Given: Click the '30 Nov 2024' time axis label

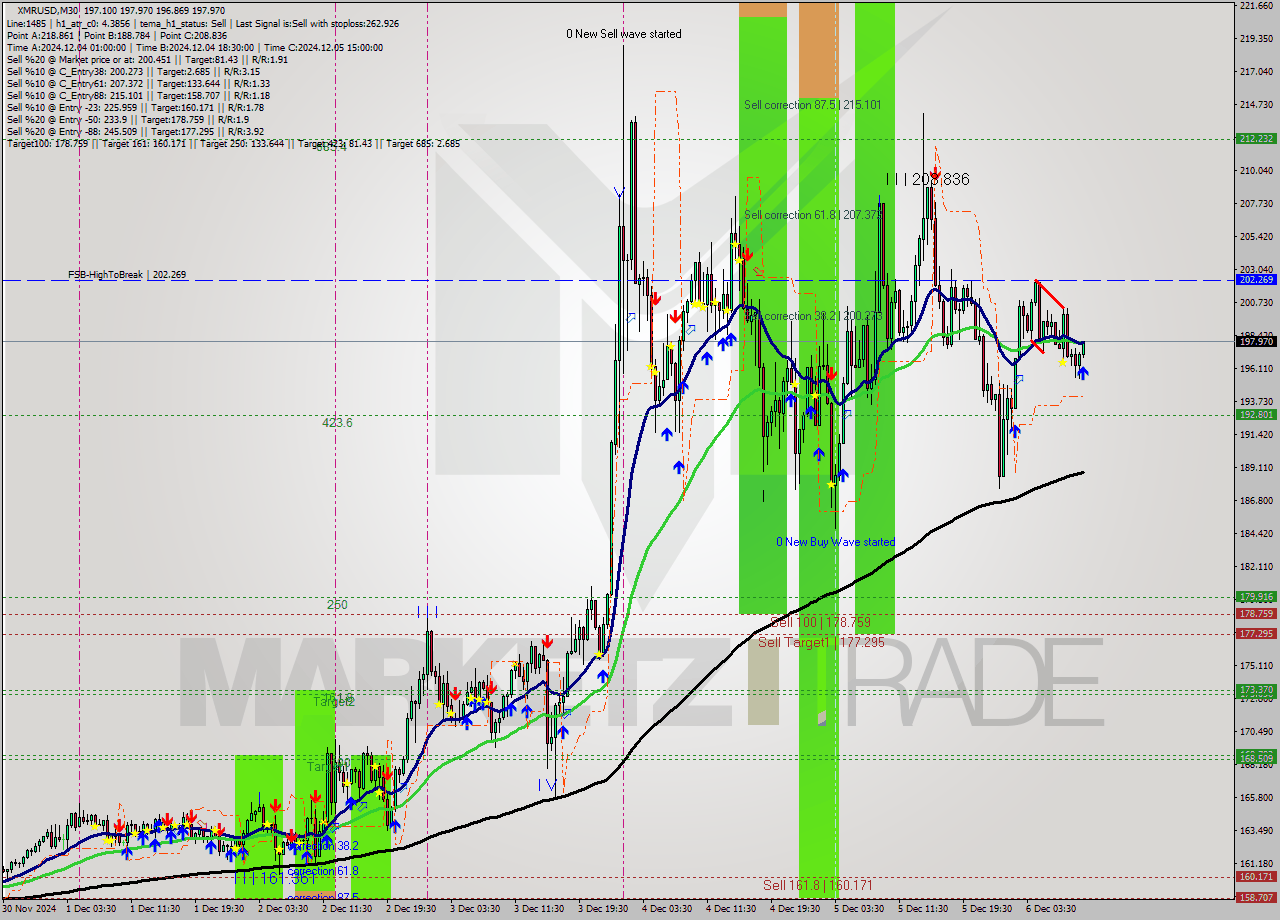Looking at the screenshot, I should point(30,909).
